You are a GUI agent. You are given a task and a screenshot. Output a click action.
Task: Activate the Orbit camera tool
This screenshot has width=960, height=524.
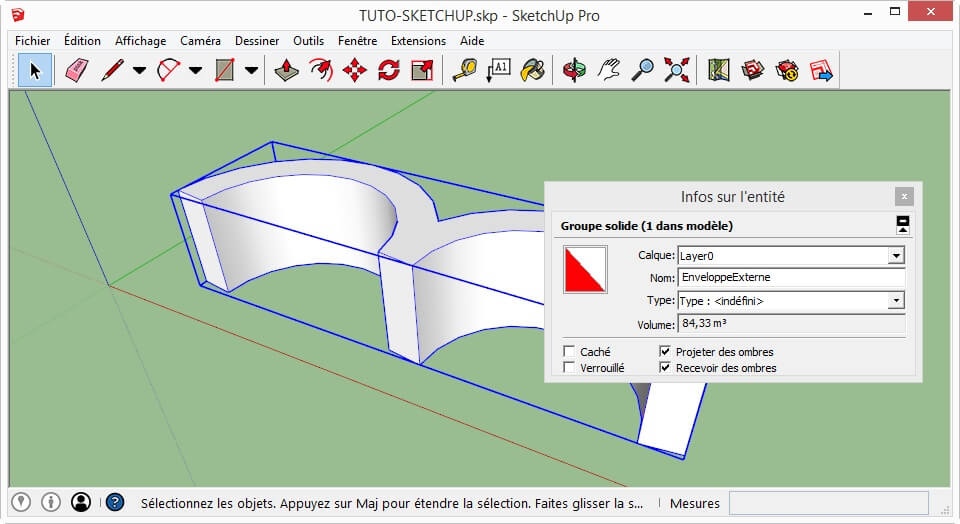[574, 70]
